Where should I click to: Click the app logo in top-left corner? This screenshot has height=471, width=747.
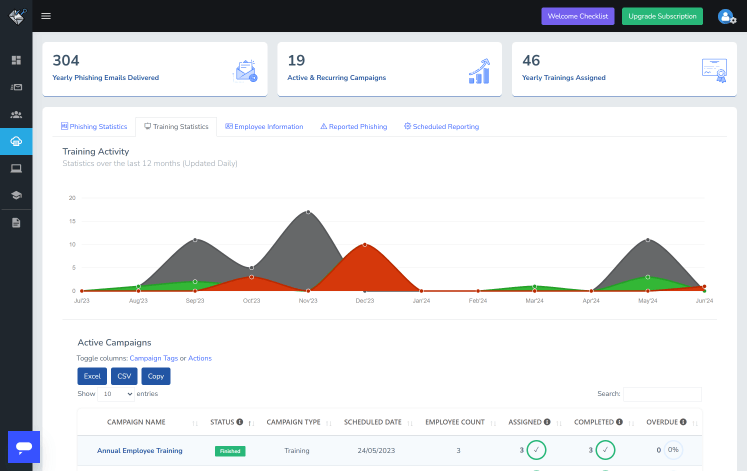tap(17, 16)
